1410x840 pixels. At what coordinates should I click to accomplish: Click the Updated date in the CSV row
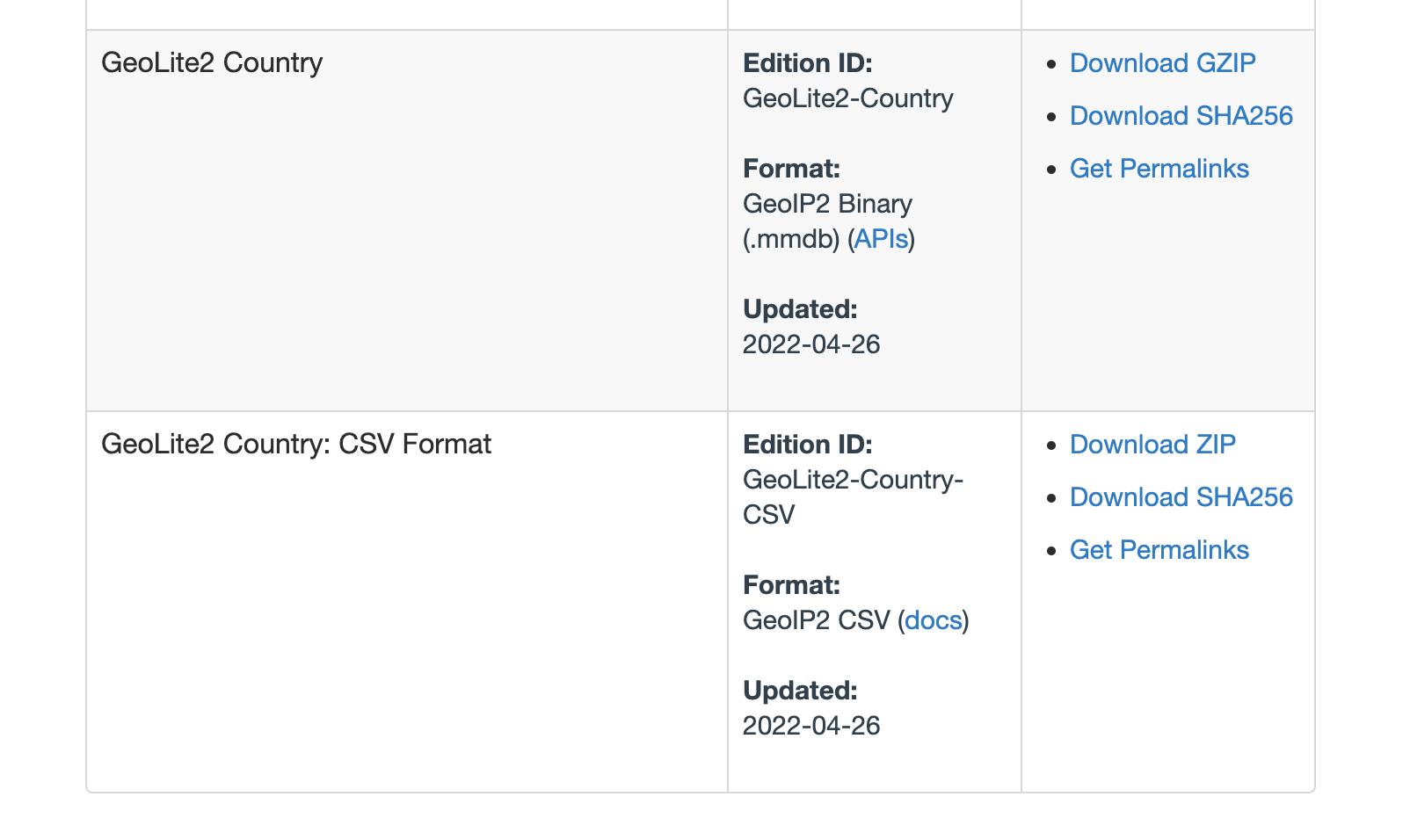point(810,725)
